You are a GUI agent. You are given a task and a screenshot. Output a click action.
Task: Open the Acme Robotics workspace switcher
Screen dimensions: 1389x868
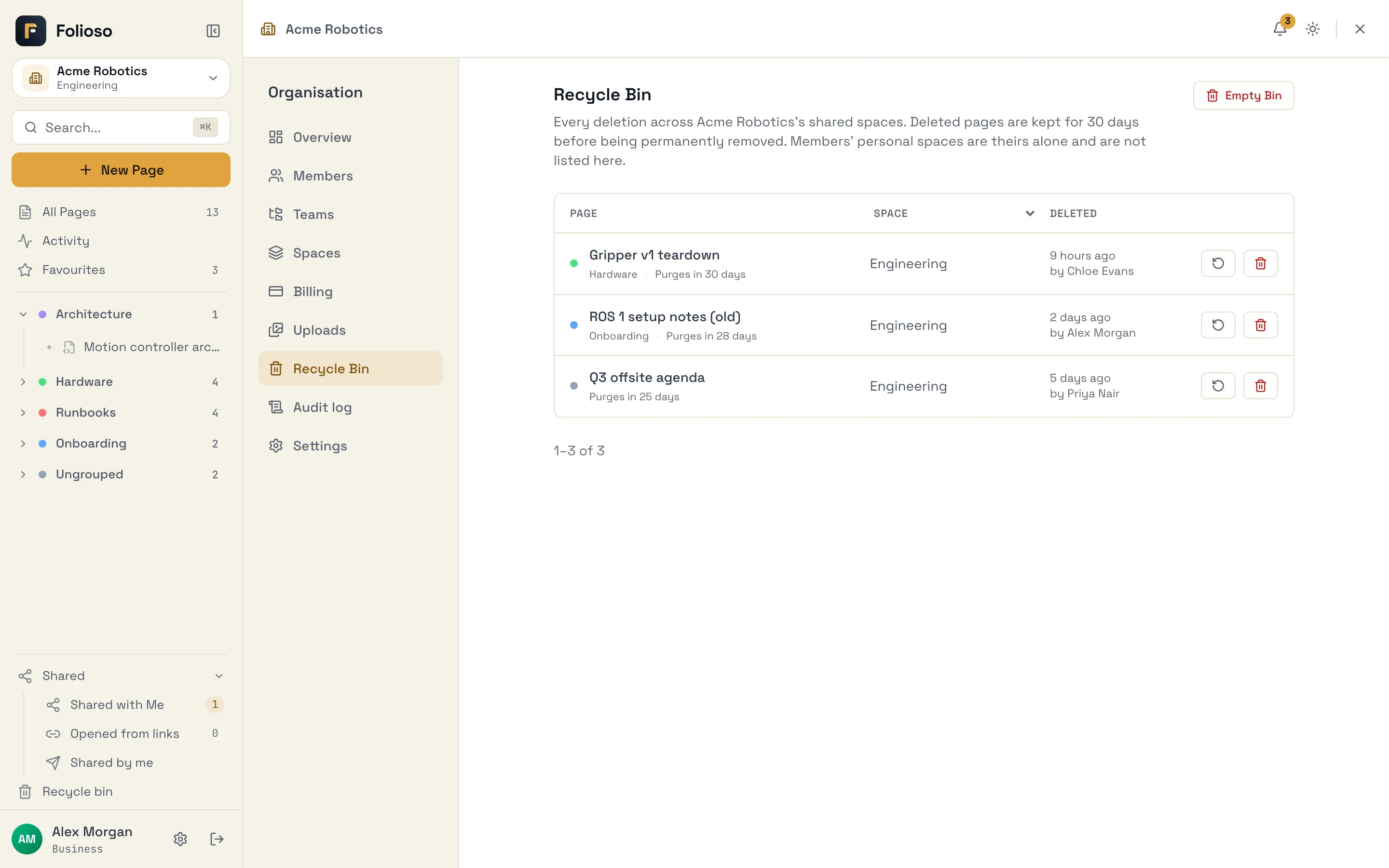coord(121,78)
